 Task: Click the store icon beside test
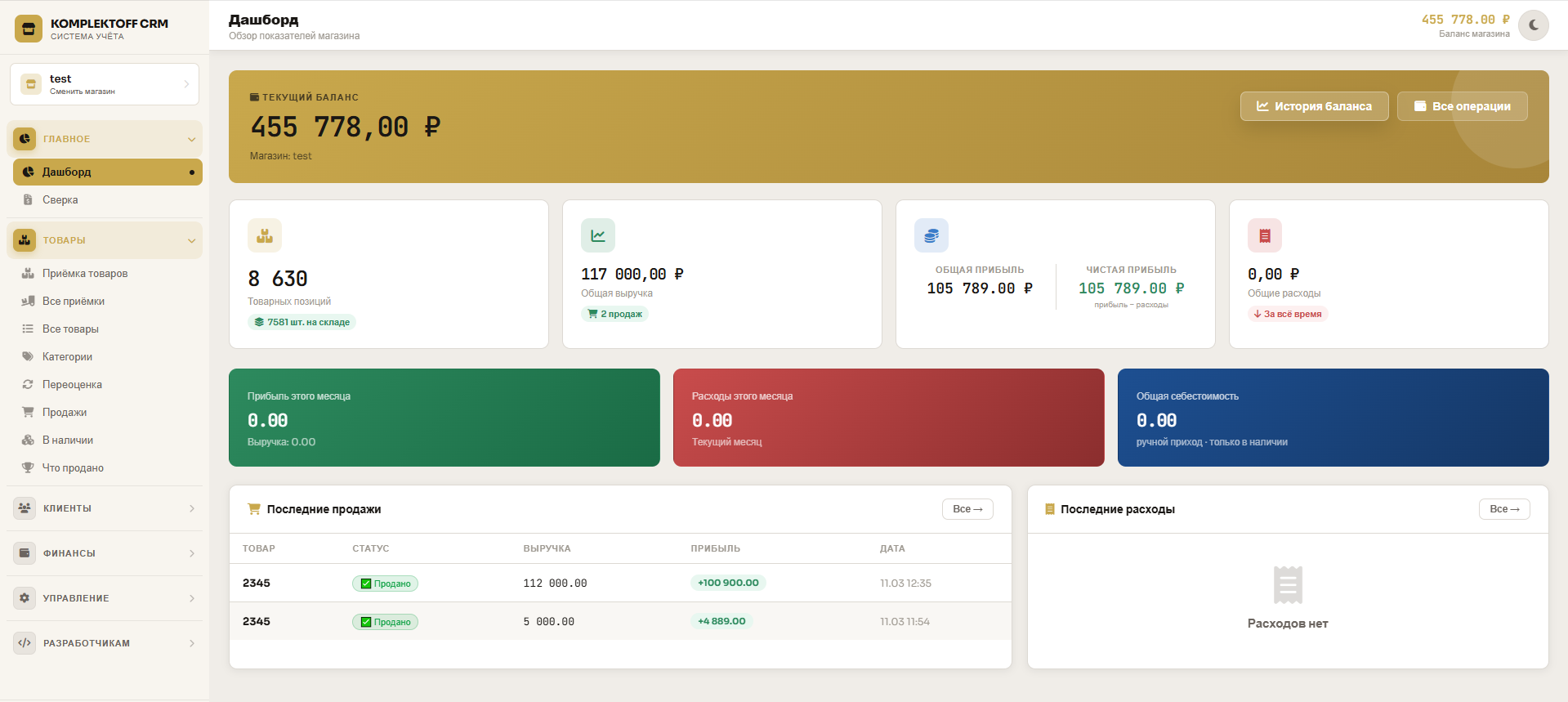[x=31, y=84]
